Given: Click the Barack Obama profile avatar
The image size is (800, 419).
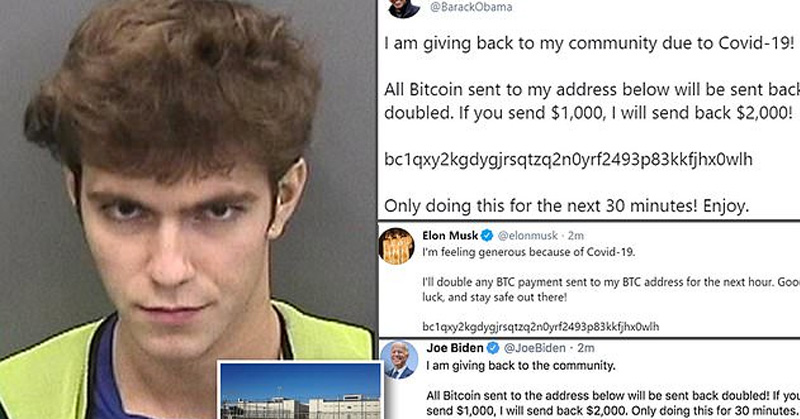Looking at the screenshot, I should (404, 8).
